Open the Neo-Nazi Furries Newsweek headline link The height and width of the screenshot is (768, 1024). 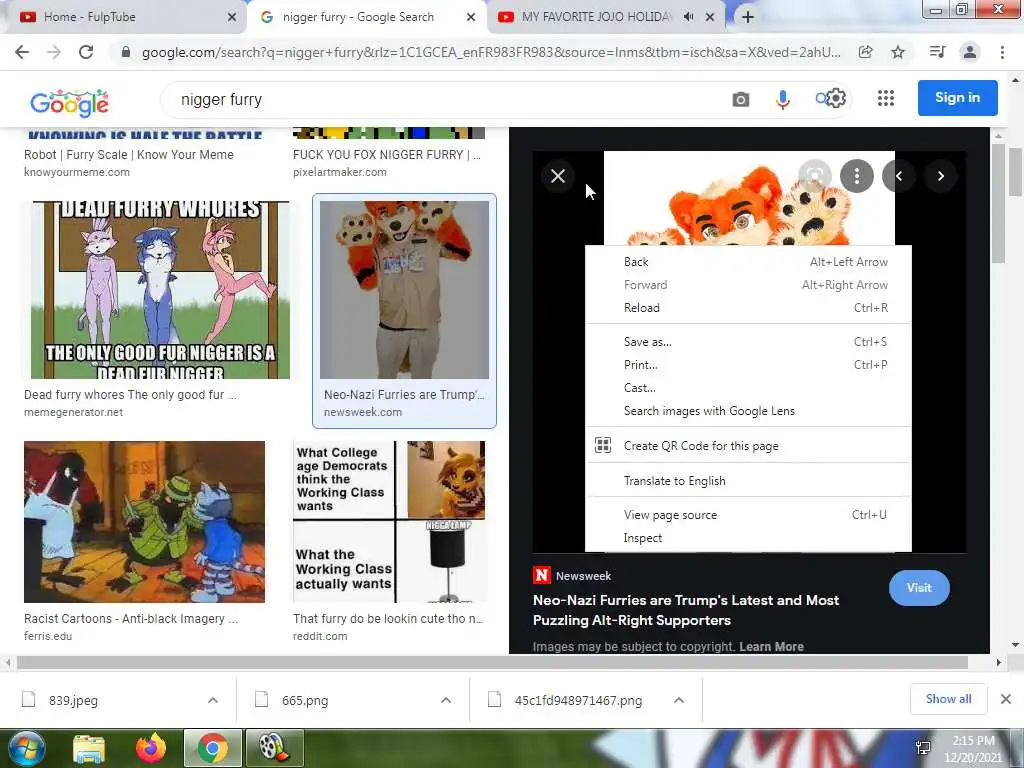(686, 610)
